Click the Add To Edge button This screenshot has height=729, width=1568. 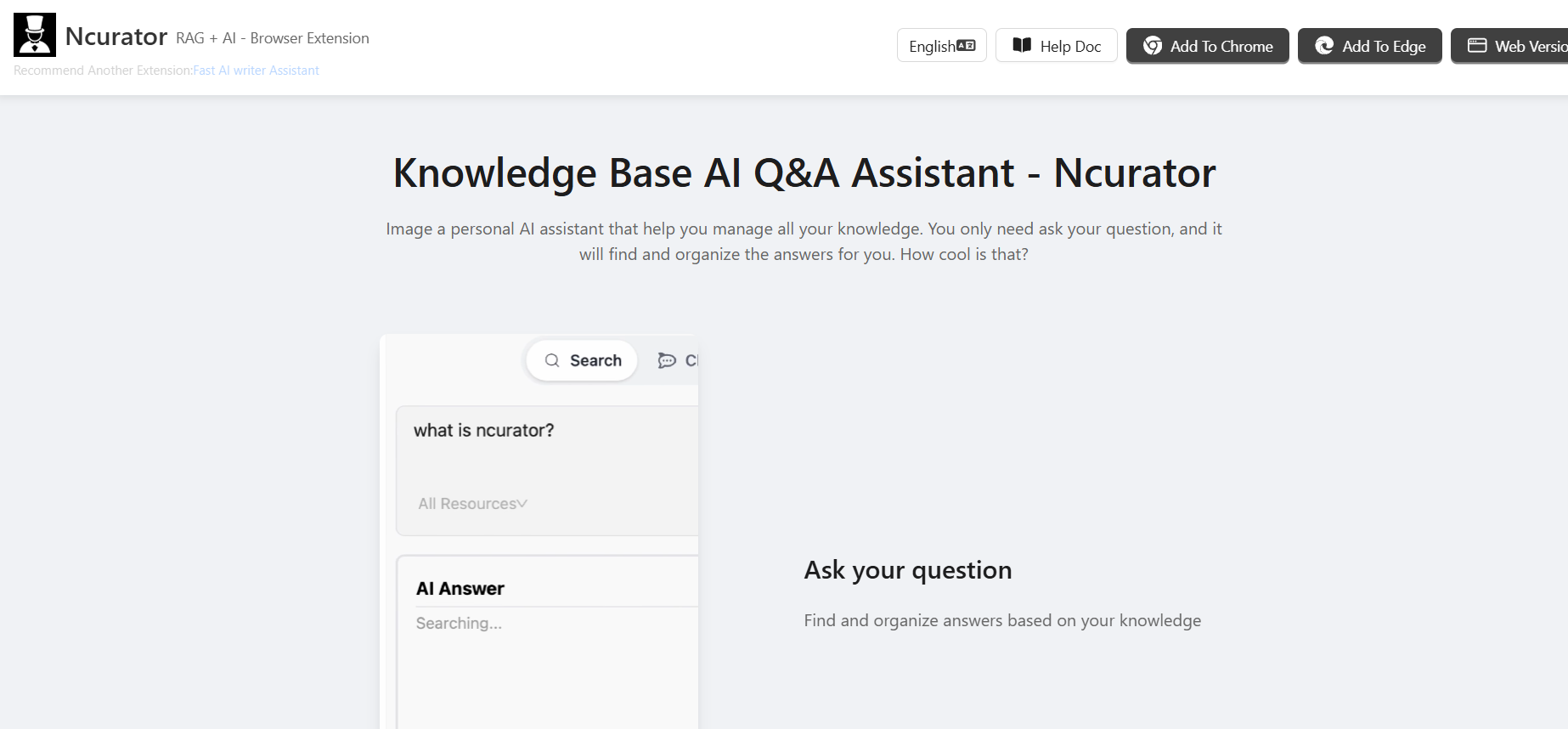(1369, 46)
